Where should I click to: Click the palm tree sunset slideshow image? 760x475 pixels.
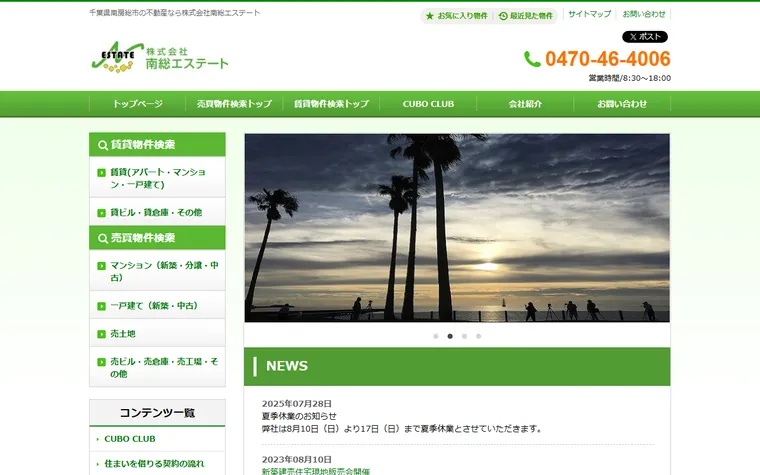[457, 228]
